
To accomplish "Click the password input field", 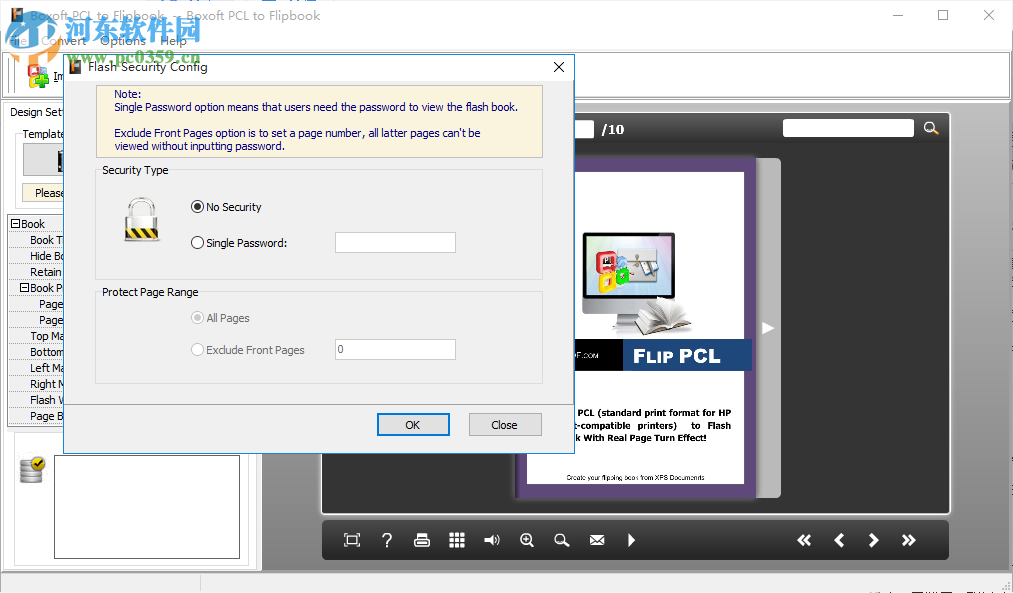I will click(395, 242).
